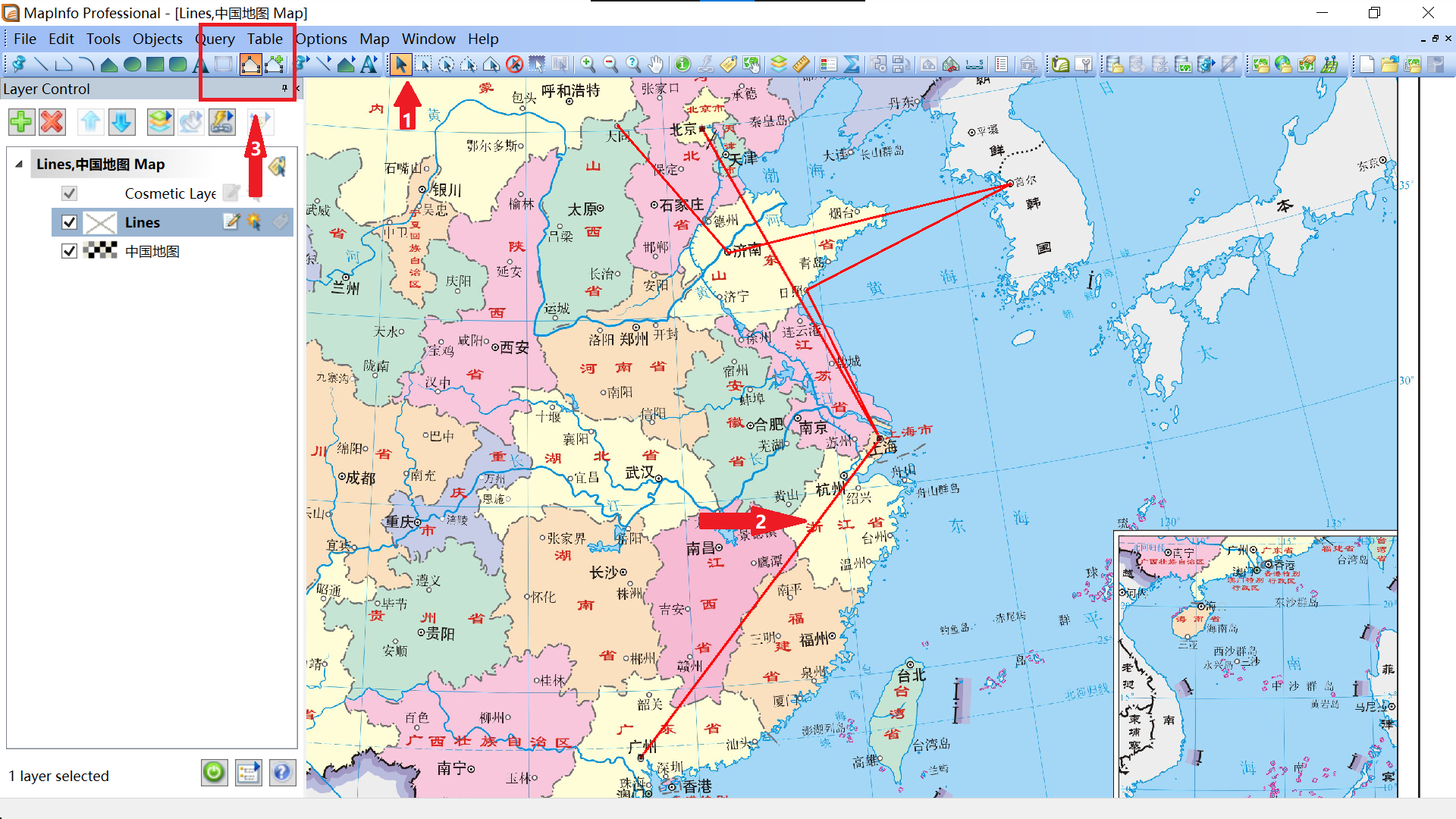Click red X Remove Layers button
Image resolution: width=1456 pixels, height=819 pixels.
coord(52,121)
